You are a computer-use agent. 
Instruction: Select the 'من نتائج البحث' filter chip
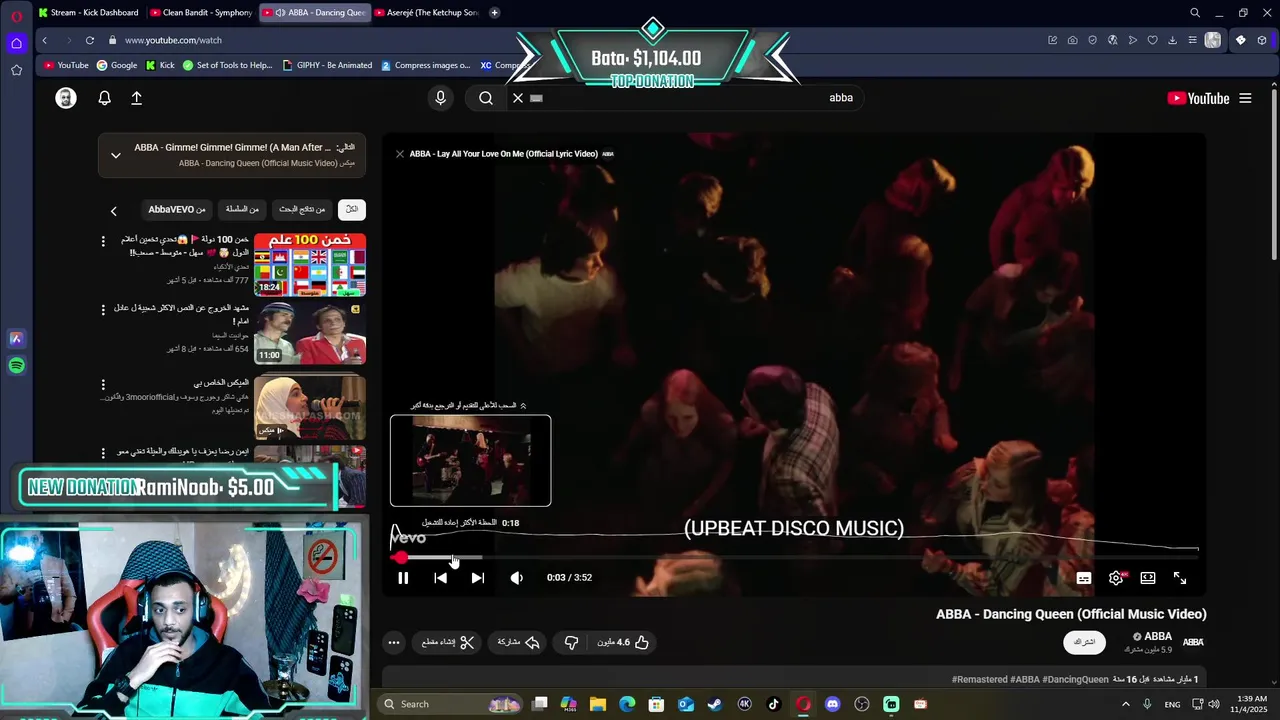tap(302, 209)
